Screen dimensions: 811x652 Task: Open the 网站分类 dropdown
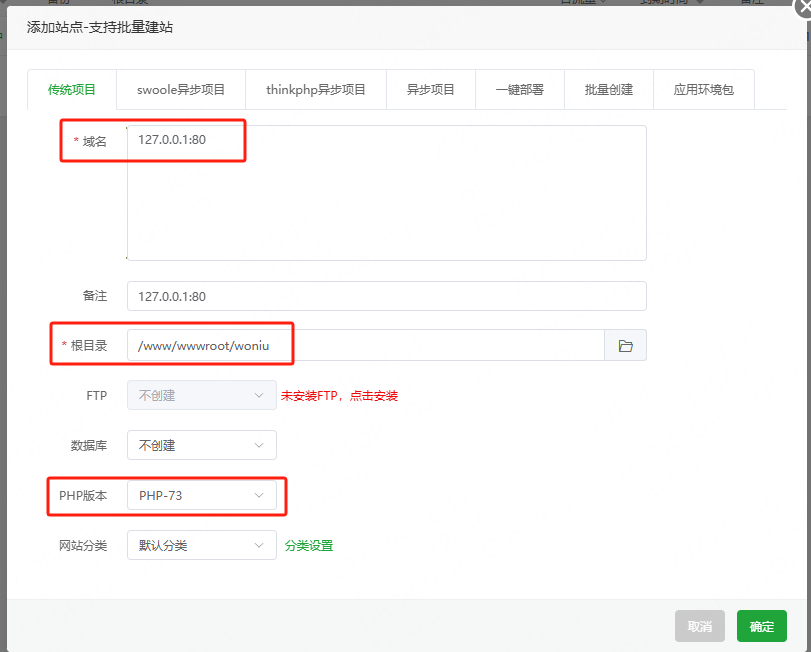201,545
